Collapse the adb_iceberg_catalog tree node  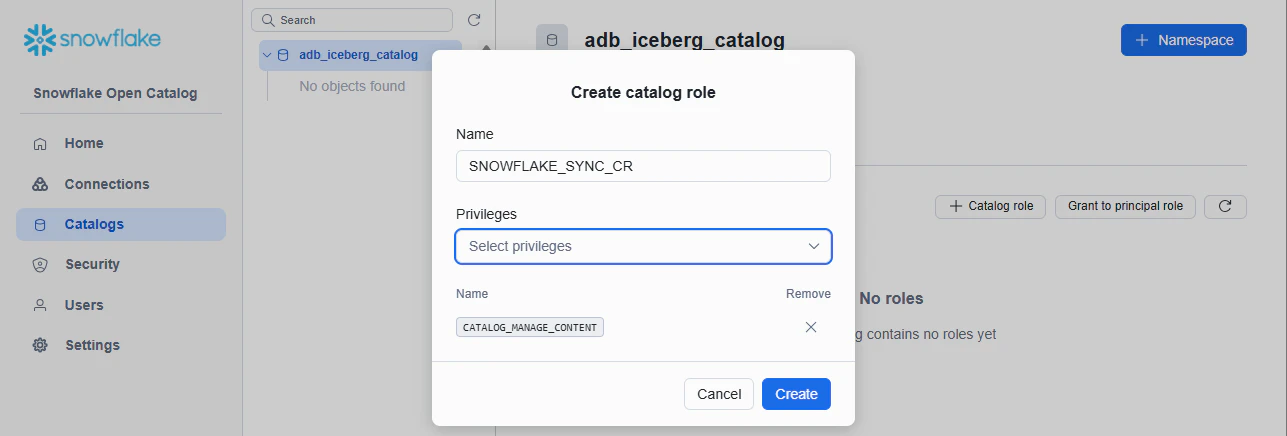pos(267,55)
